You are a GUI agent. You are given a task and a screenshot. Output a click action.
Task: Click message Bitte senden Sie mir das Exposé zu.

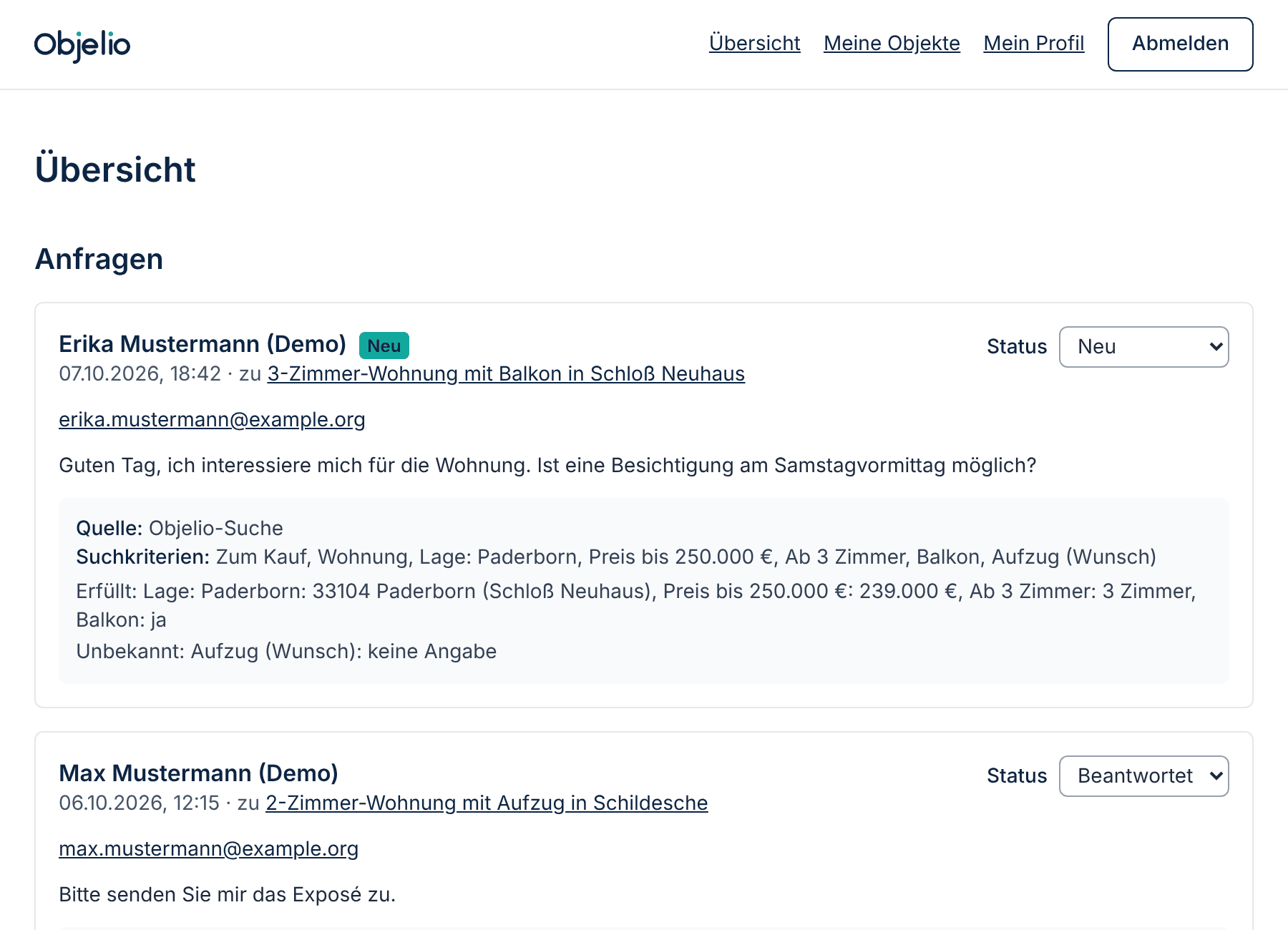click(x=227, y=895)
